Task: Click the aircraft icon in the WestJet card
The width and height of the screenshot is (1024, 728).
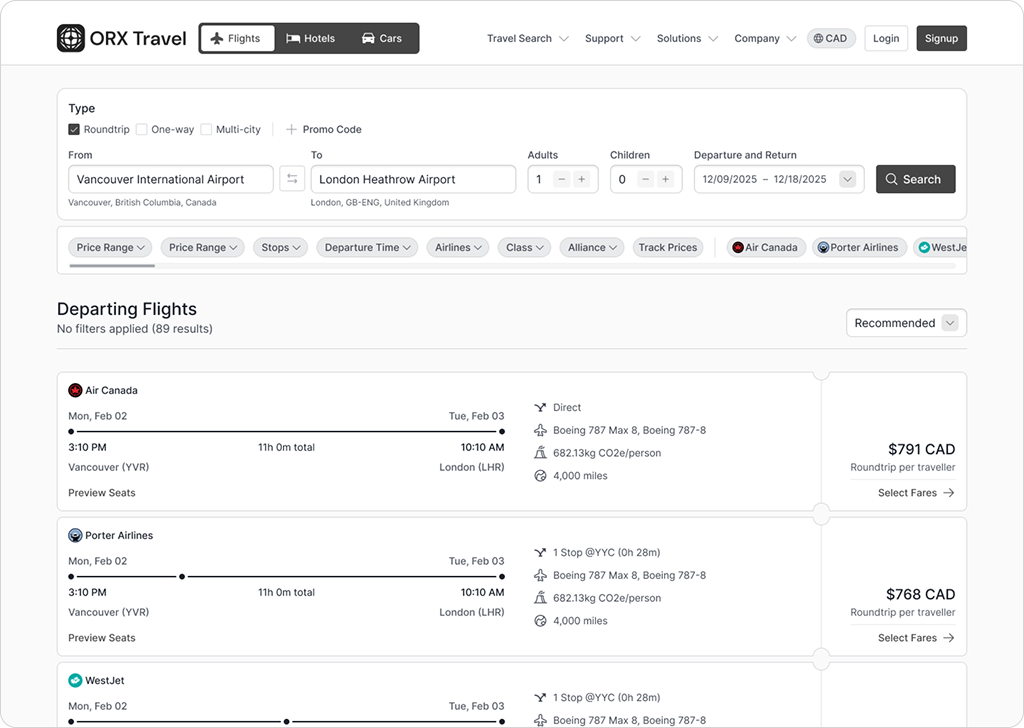Action: 540,720
